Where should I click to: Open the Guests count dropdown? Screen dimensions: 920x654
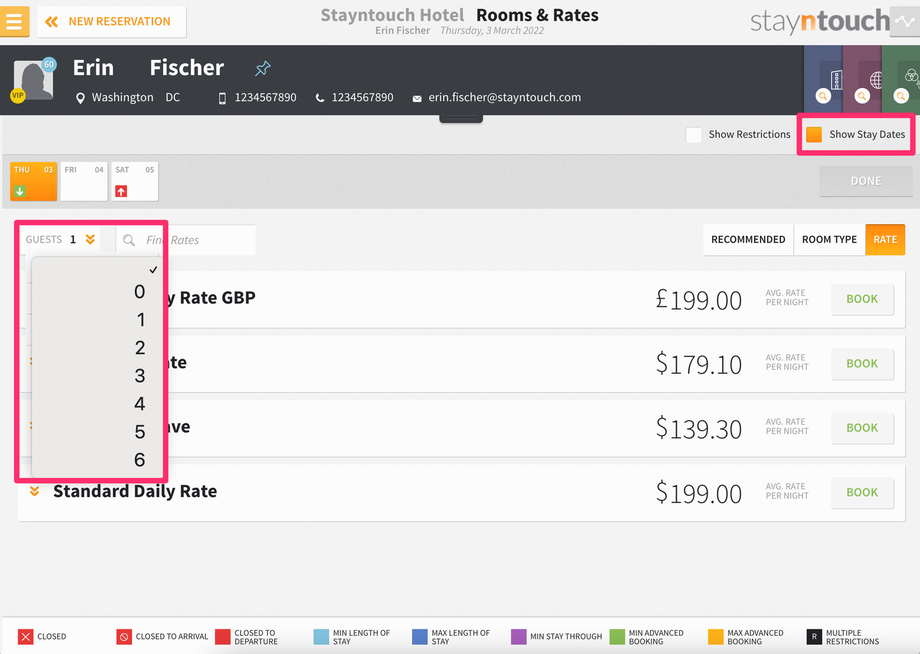(x=61, y=239)
